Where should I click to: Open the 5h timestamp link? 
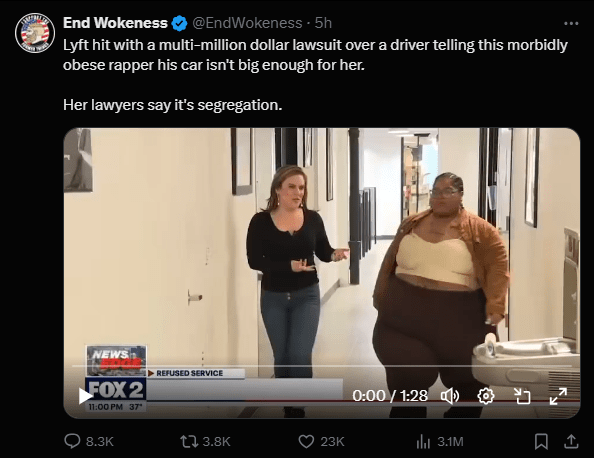pyautogui.click(x=323, y=23)
